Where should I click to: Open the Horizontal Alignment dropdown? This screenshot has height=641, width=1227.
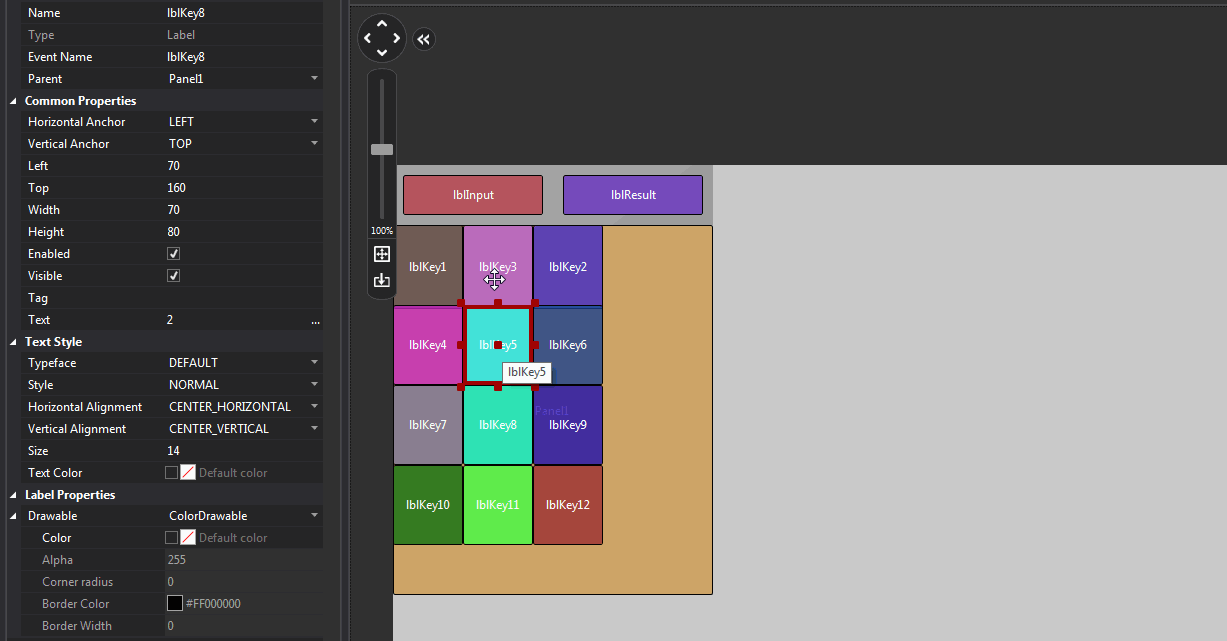pos(314,407)
